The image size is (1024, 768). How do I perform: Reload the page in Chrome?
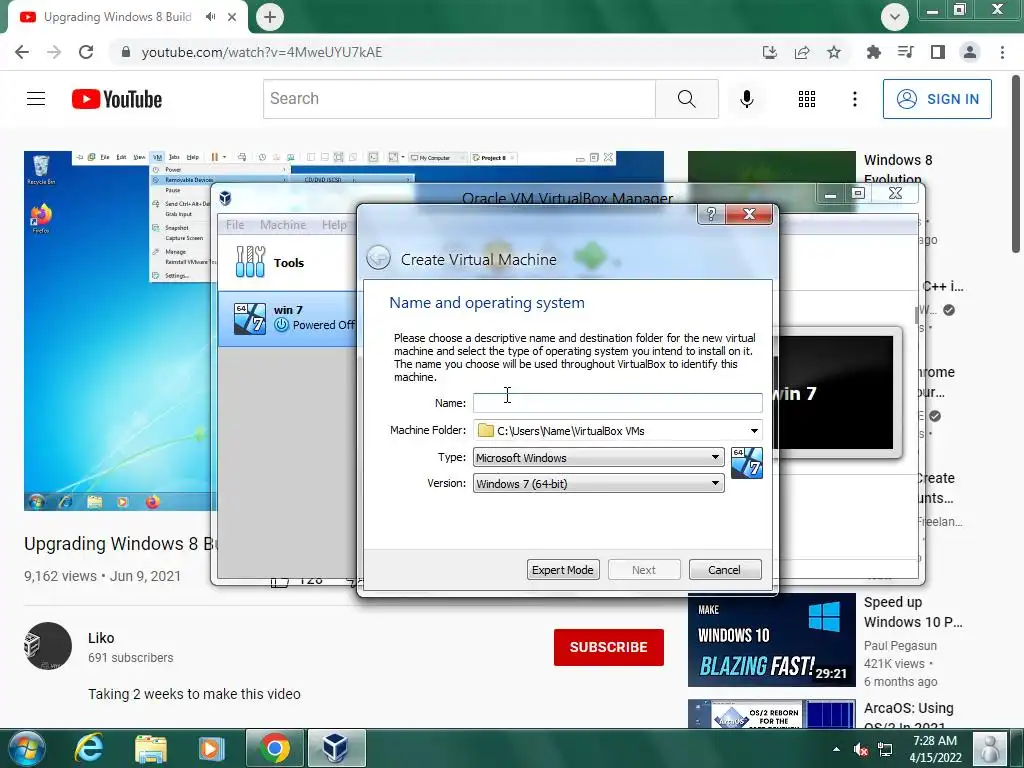(x=86, y=52)
